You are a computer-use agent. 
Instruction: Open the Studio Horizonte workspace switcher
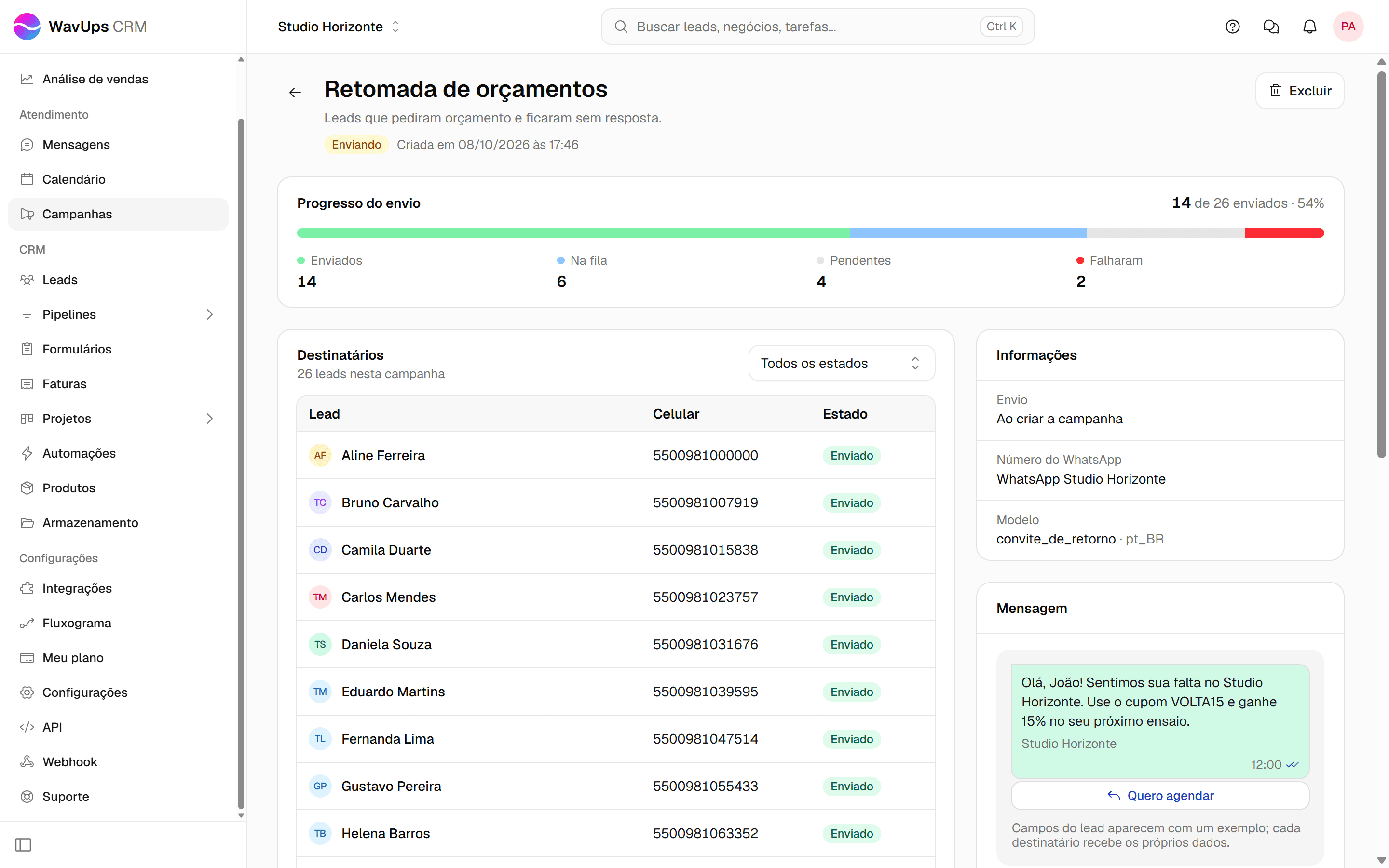339,27
